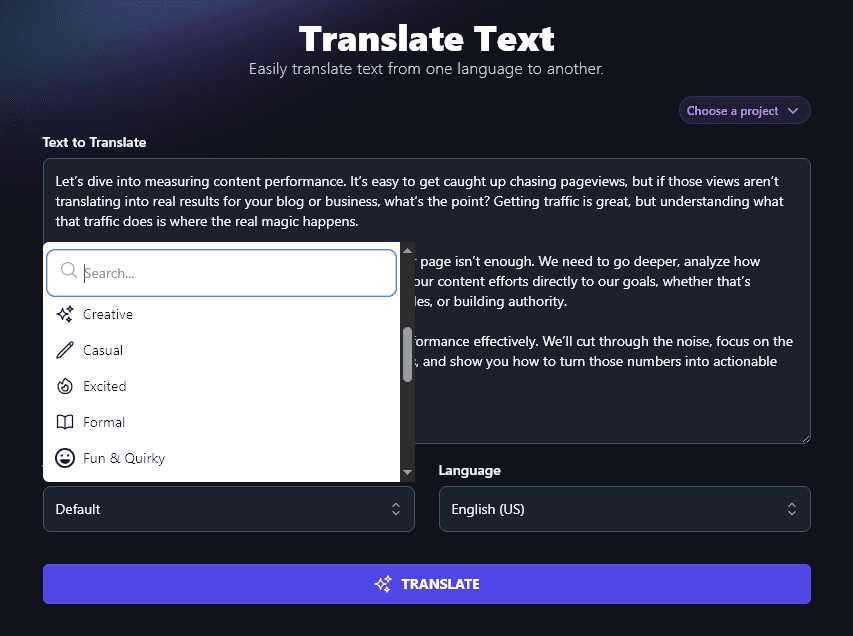Click up-down arrows on English (US) selector

792,509
